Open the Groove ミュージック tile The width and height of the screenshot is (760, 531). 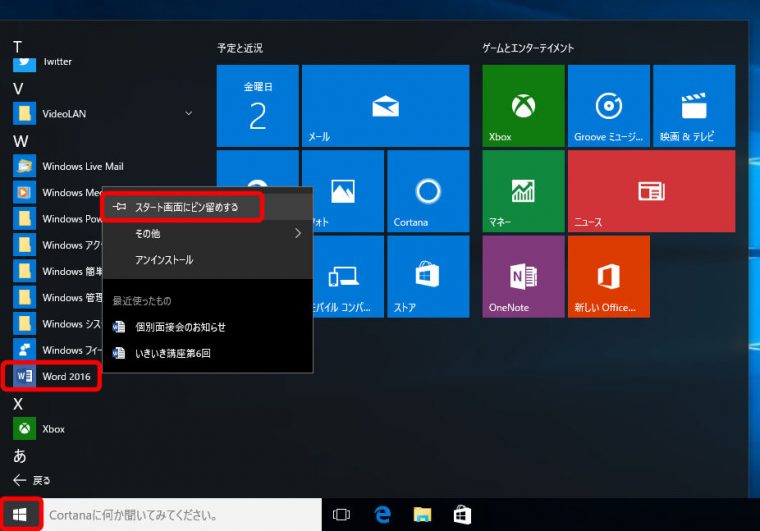click(x=609, y=106)
